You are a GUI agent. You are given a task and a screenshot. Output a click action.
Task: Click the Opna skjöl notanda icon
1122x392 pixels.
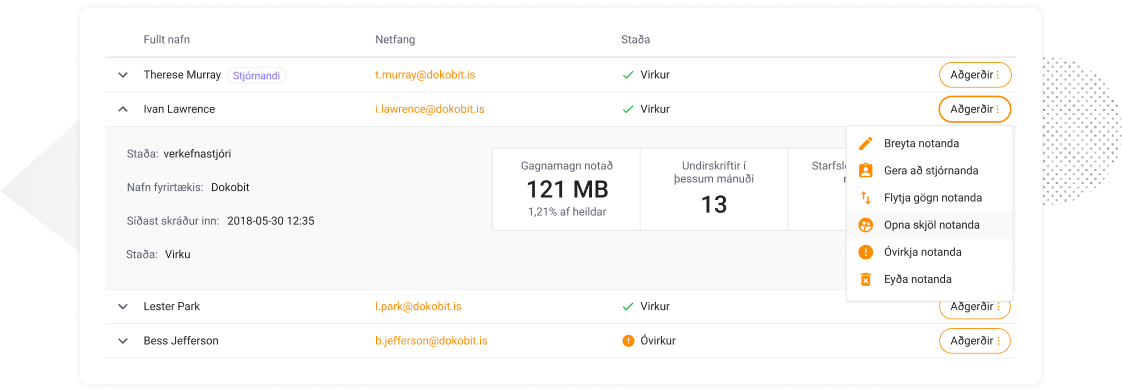click(x=865, y=225)
